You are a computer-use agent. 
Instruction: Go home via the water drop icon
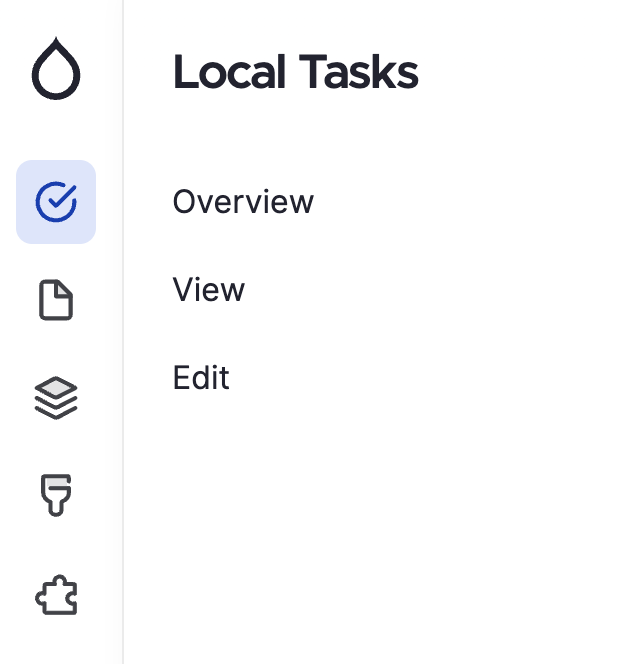[x=56, y=69]
